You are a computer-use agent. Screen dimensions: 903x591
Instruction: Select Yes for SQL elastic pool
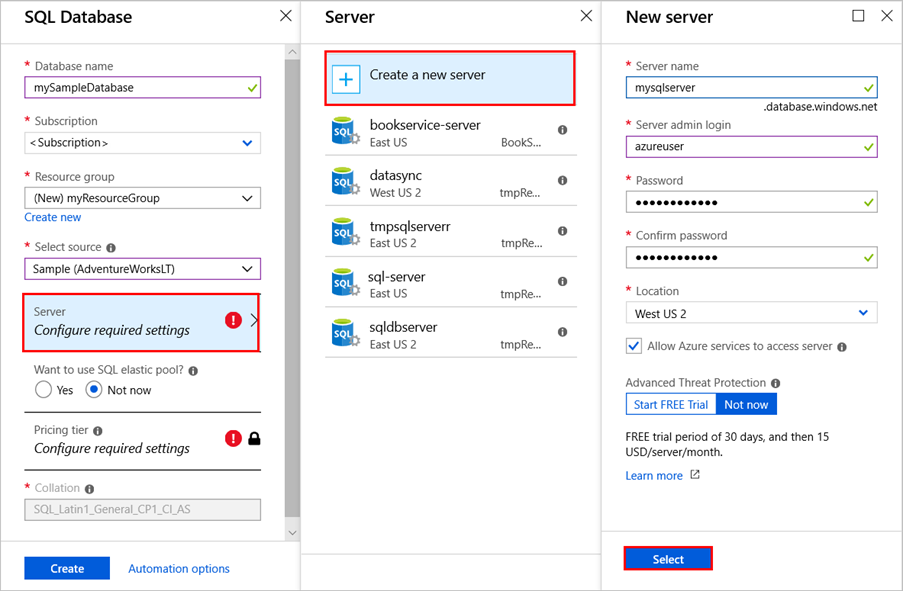click(43, 390)
